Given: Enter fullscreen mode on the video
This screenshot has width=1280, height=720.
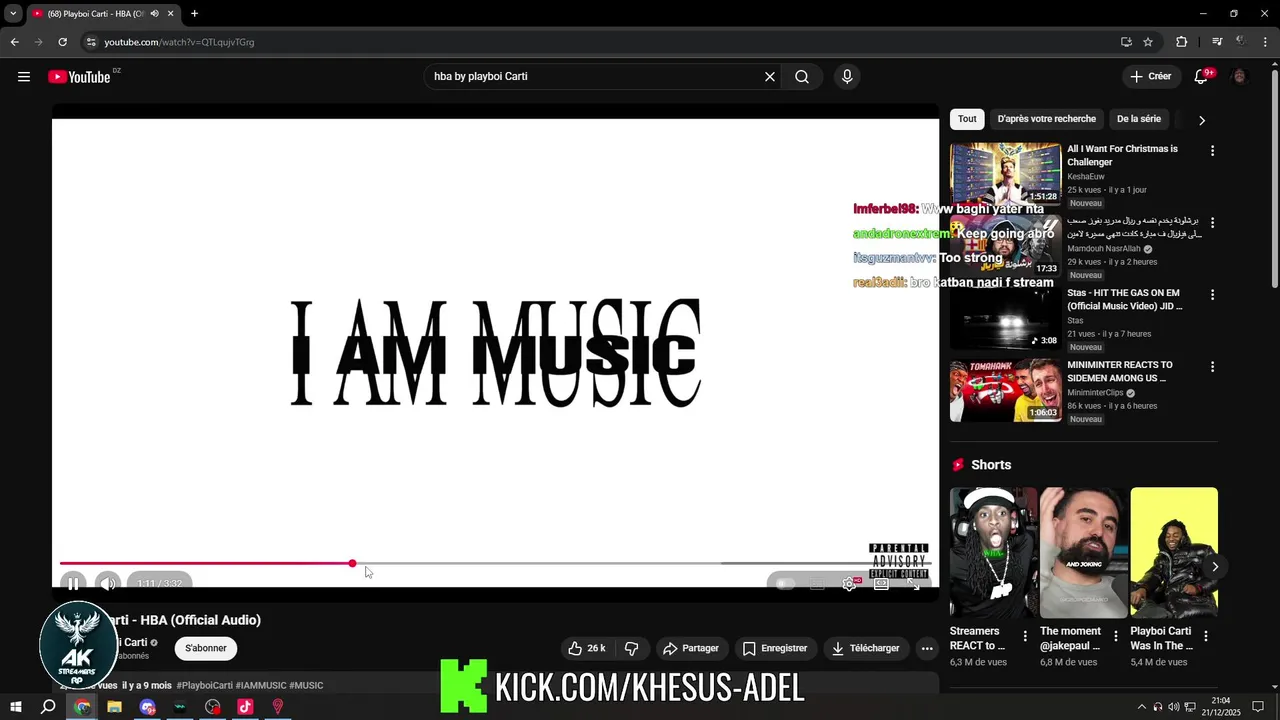Looking at the screenshot, I should pyautogui.click(x=913, y=584).
